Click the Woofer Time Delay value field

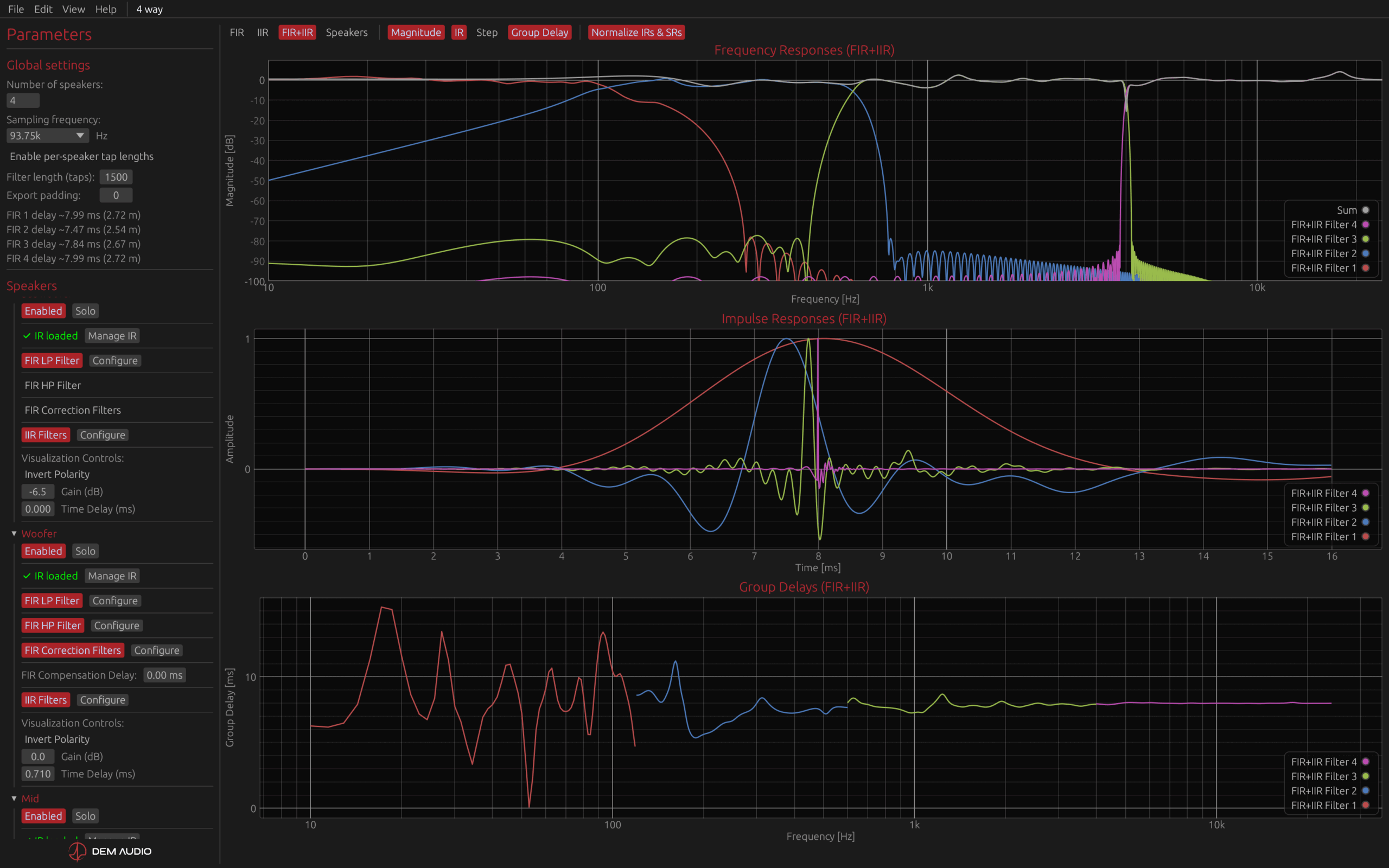click(x=38, y=774)
